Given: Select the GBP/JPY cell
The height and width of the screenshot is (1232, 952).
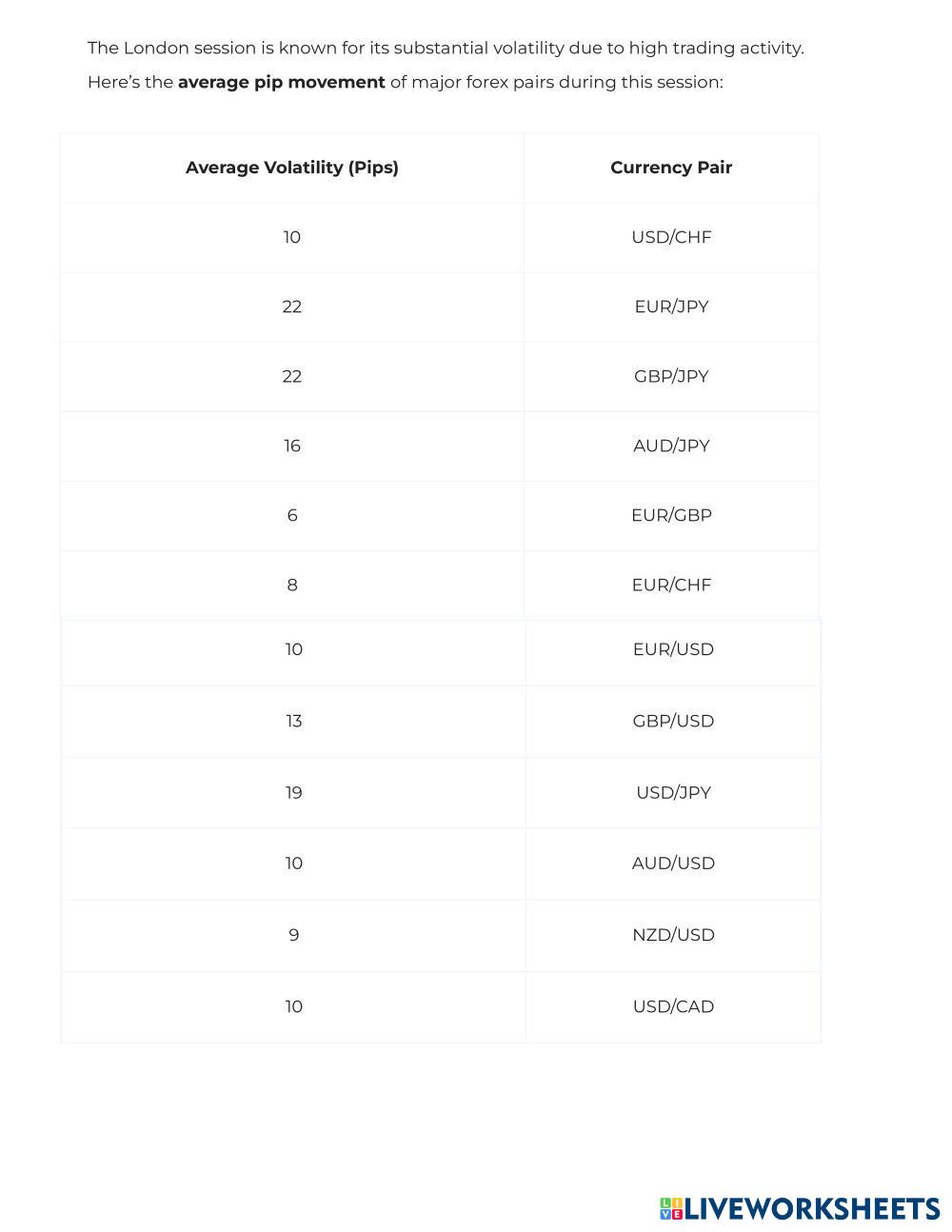Looking at the screenshot, I should 671,376.
